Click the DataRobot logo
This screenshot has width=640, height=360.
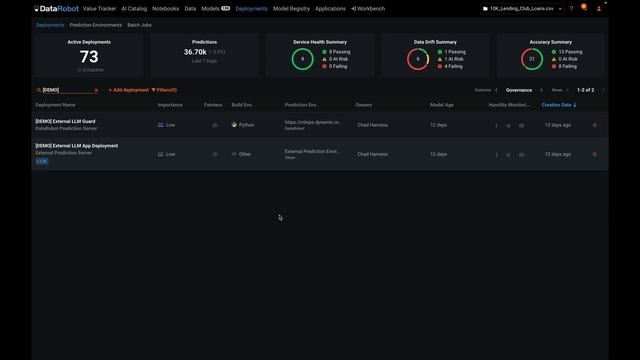click(x=56, y=9)
